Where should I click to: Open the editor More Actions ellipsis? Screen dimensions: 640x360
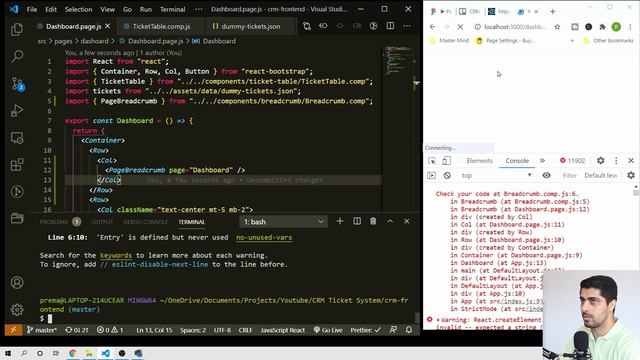(407, 26)
